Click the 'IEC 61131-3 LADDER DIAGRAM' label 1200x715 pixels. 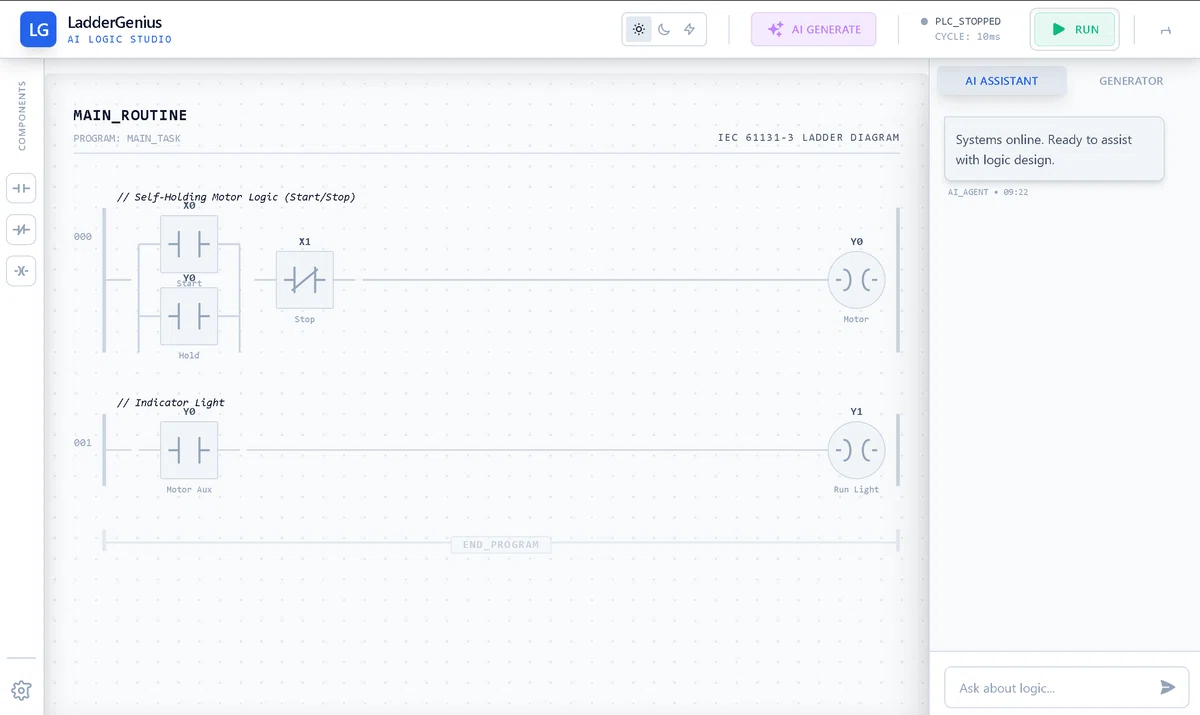[809, 138]
